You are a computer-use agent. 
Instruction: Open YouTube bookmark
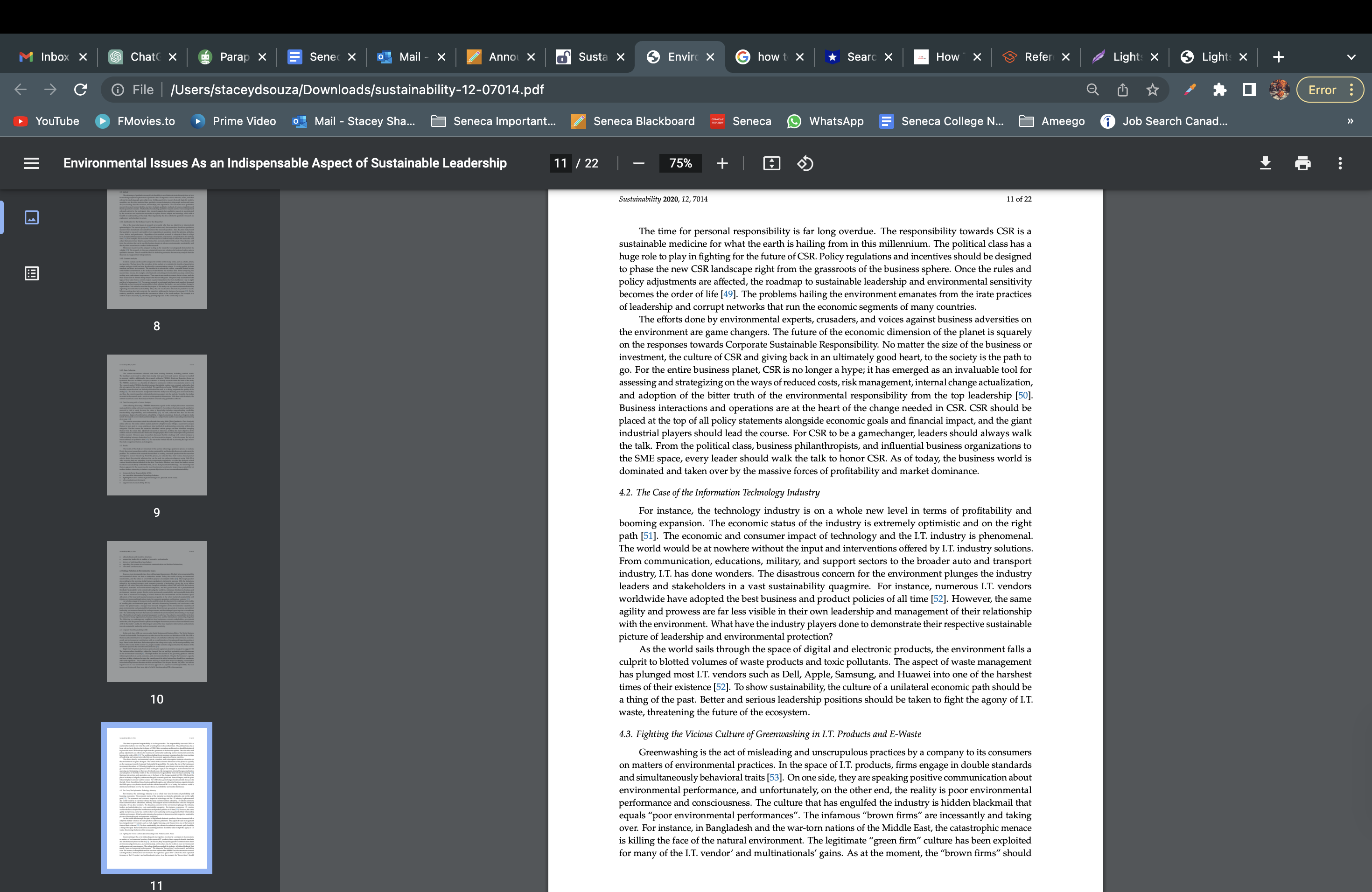pyautogui.click(x=46, y=121)
